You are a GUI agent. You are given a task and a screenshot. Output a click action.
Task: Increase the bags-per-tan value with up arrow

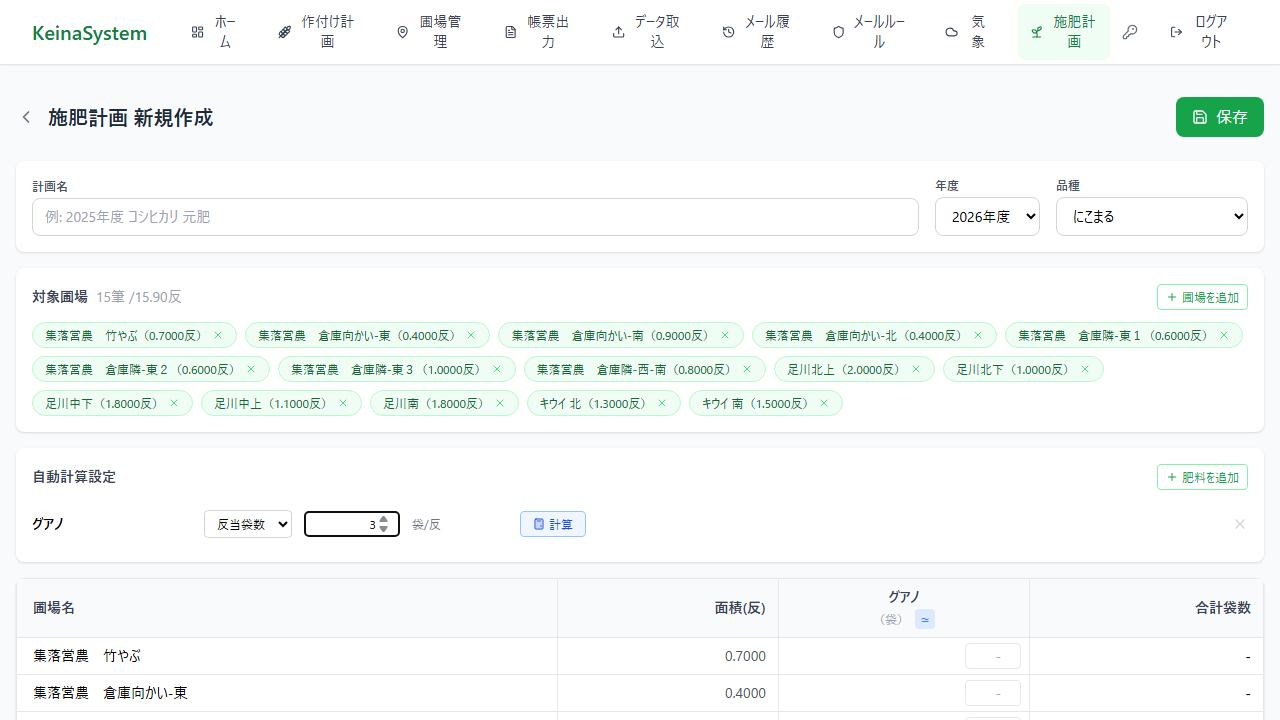(x=384, y=519)
